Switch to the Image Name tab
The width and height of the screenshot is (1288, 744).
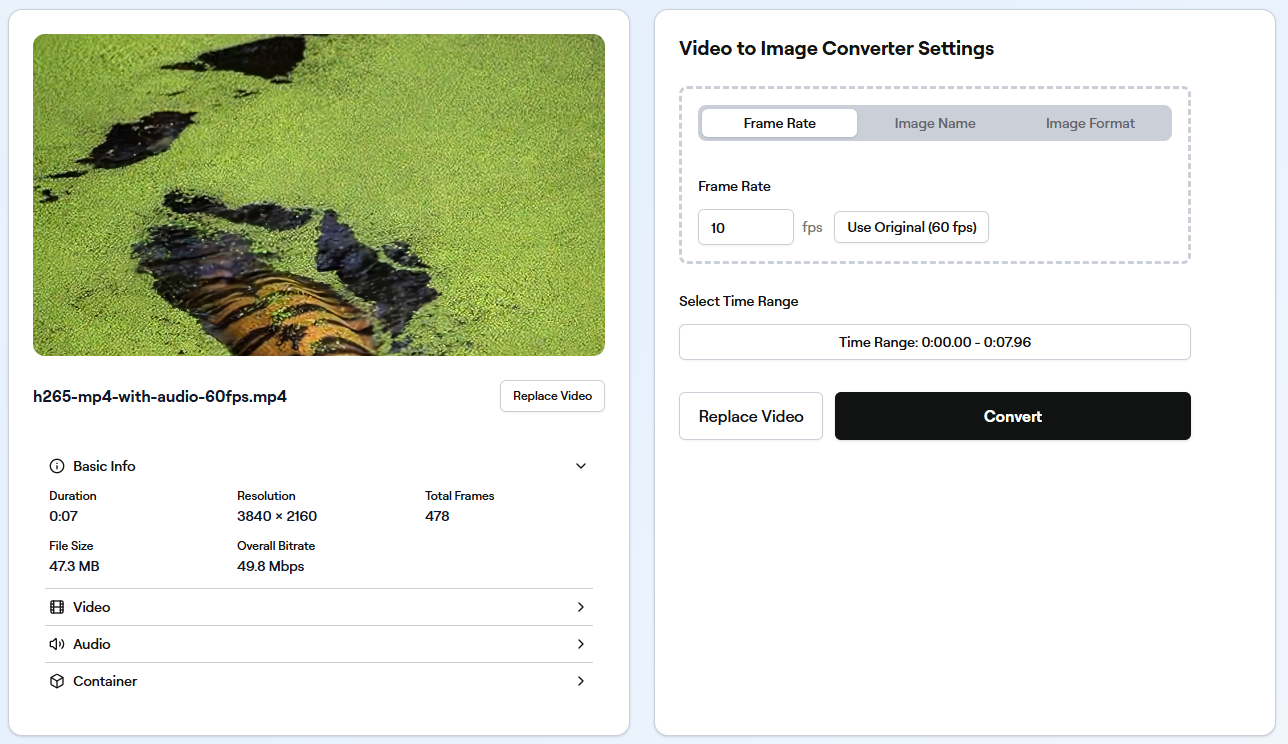935,123
